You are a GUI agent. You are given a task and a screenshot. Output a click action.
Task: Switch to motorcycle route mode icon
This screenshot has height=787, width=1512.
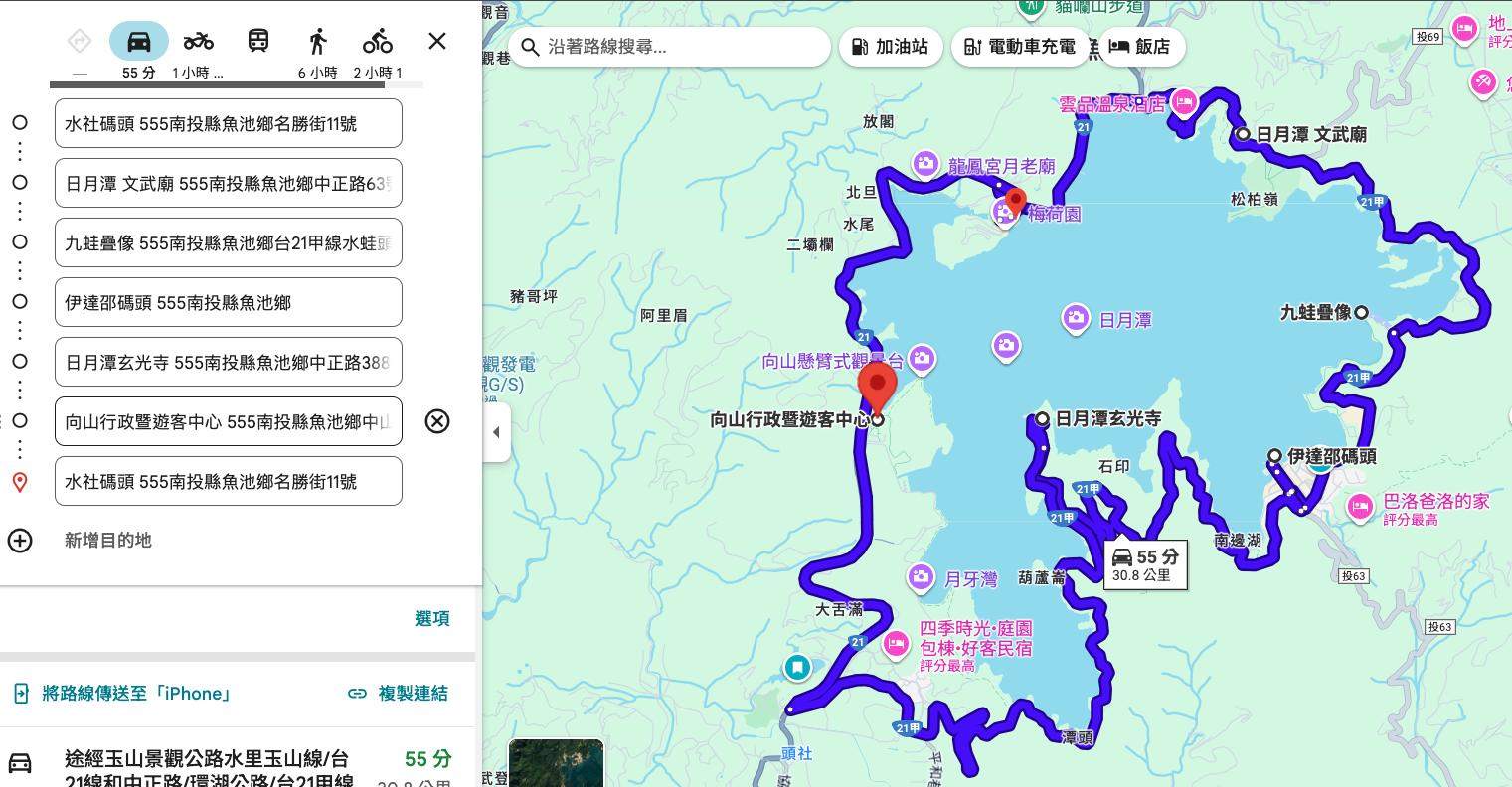click(198, 40)
